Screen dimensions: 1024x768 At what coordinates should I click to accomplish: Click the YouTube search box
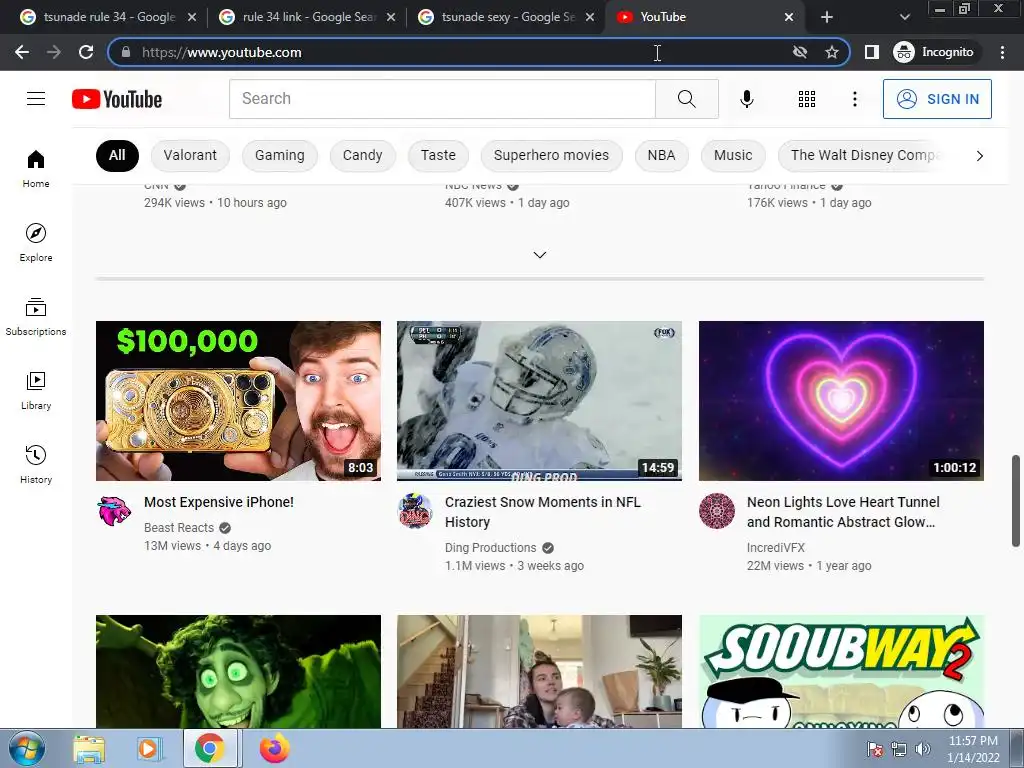(442, 99)
